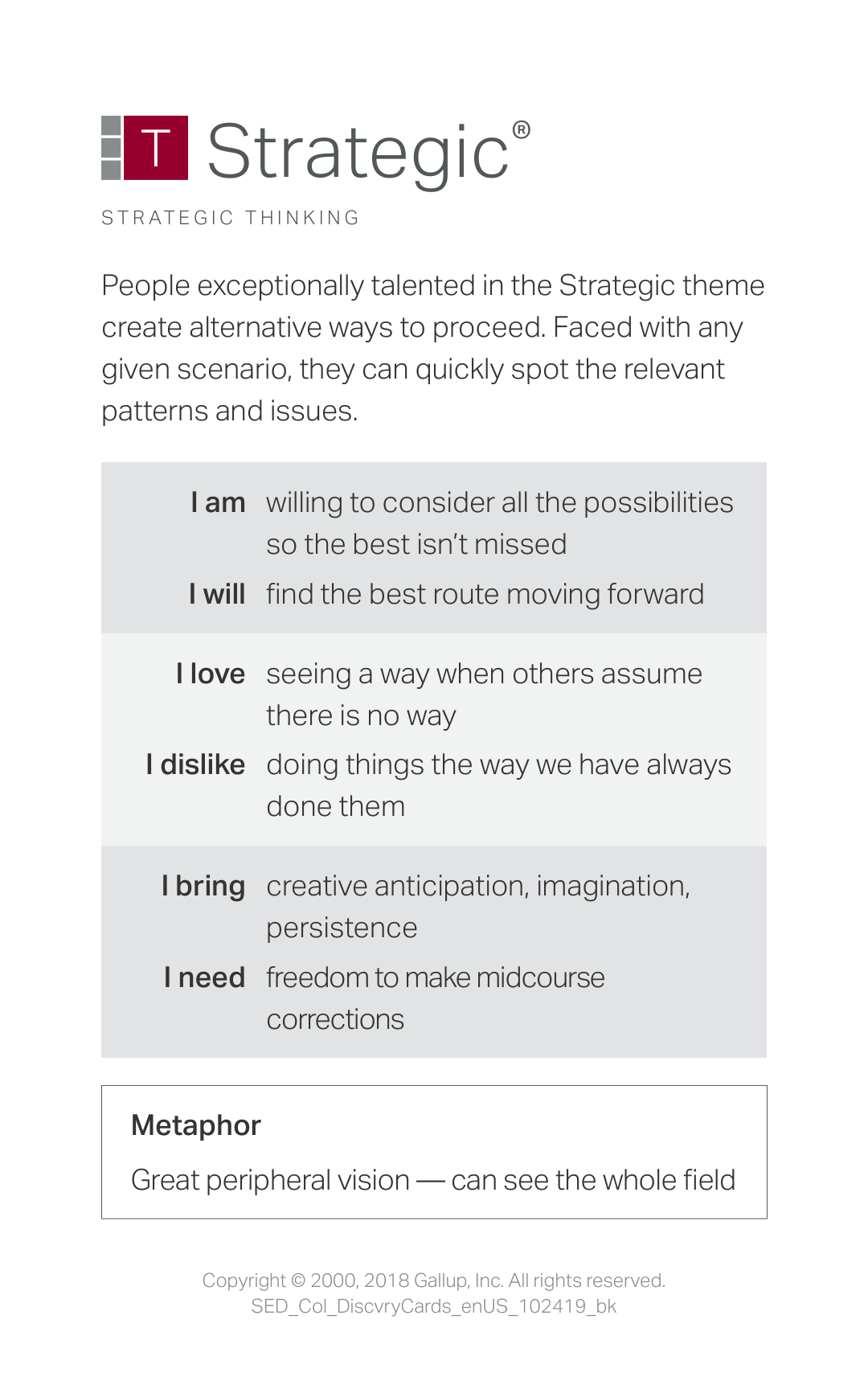Screen dimensions: 868x1389
Task: Click the STRATEGIC THINKING domain label
Action: [231, 218]
